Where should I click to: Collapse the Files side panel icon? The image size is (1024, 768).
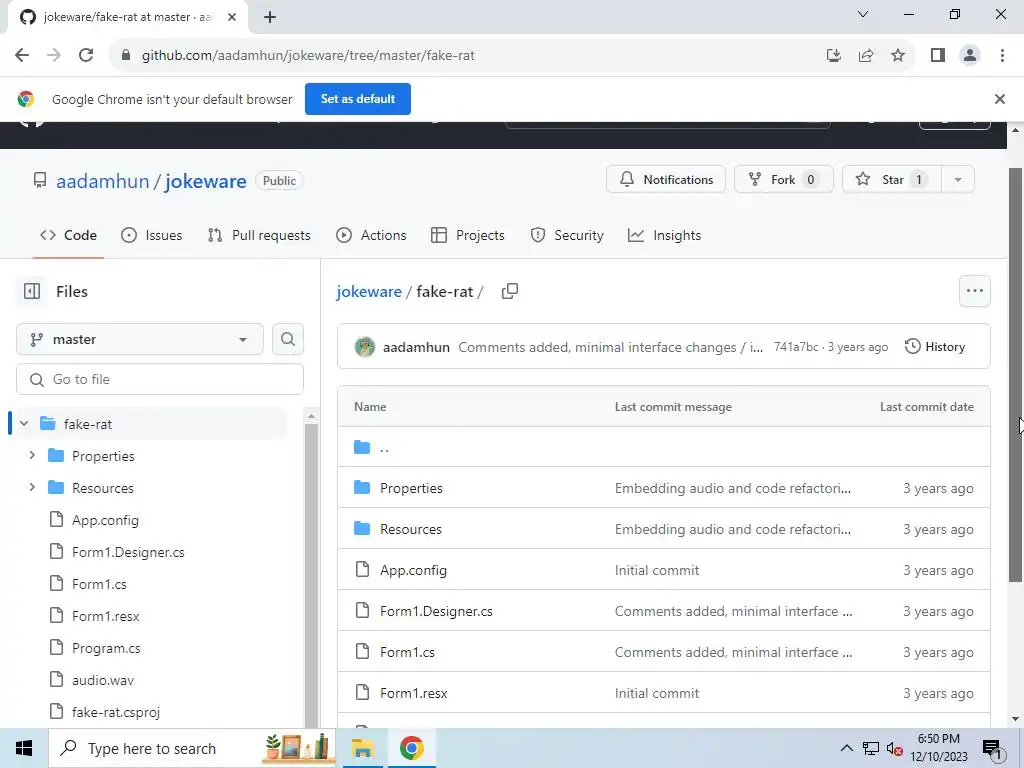pyautogui.click(x=32, y=291)
